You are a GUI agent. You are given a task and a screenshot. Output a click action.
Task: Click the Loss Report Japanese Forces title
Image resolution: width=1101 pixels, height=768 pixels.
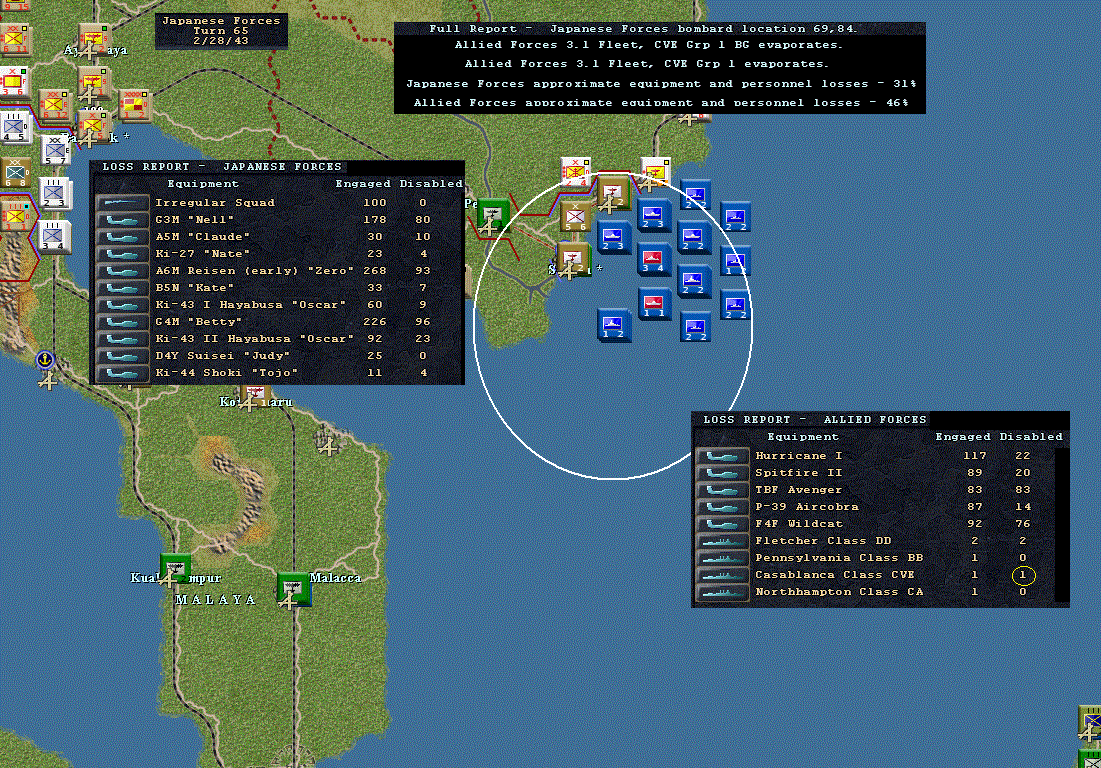point(222,166)
